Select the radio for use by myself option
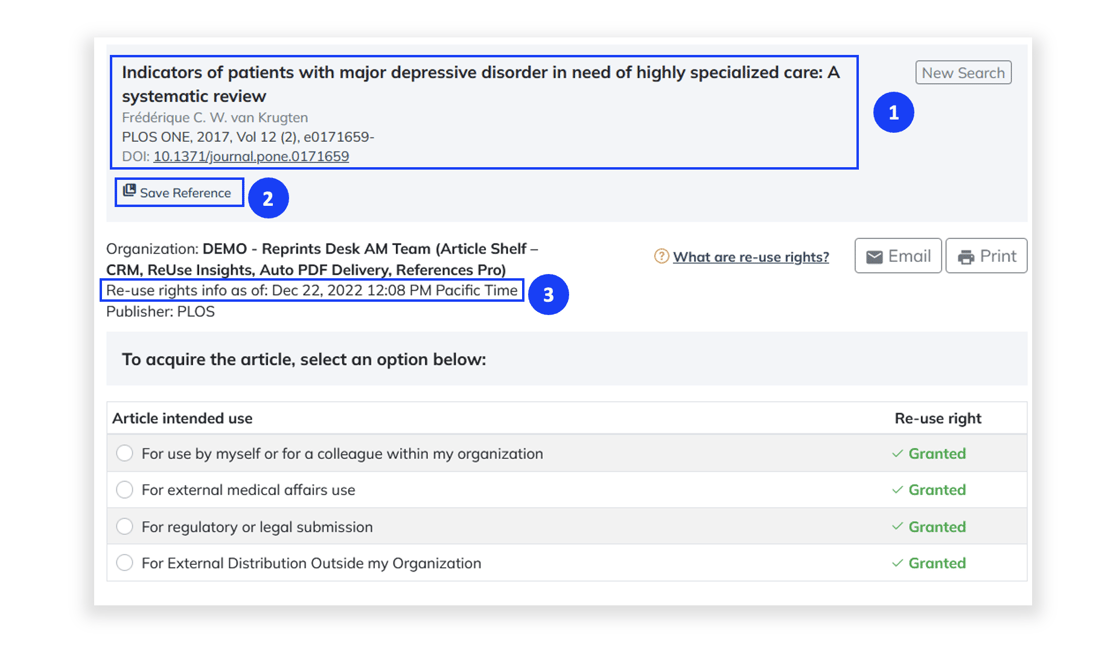 click(x=124, y=452)
